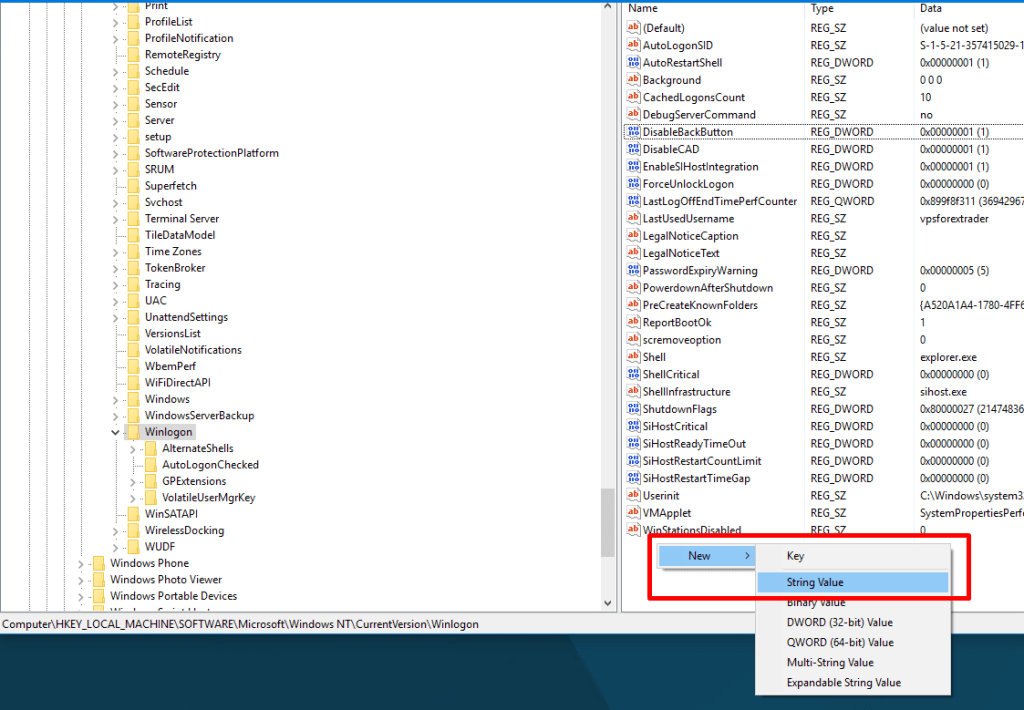Click the ShellCritical DWORD icon
Screen dimensions: 1024x710
click(633, 374)
